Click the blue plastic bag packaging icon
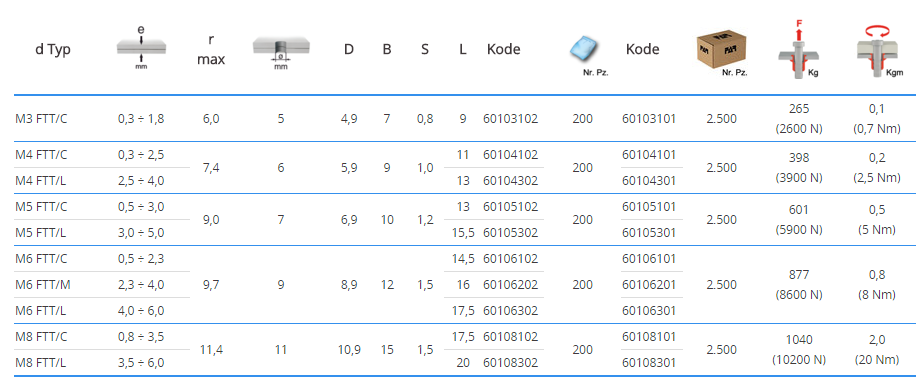921x380 pixels. pos(583,53)
